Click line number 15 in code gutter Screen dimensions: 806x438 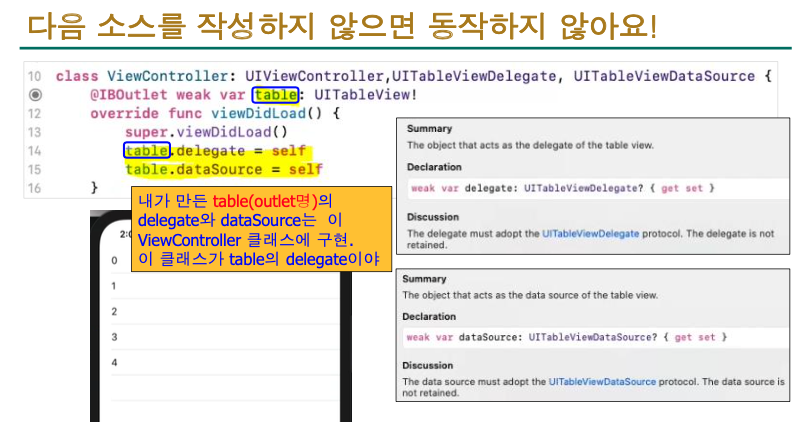point(34,169)
